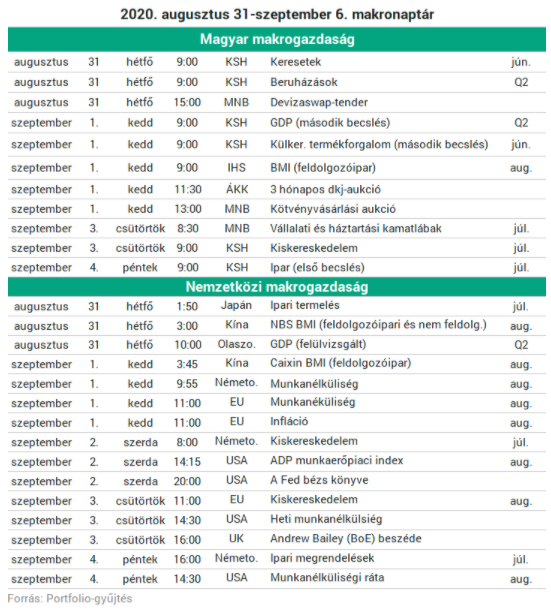Screen dimensions: 551x612
Task: Click 'Kiskereskedelem' in the Németo. szerda row
Action: pos(313,441)
